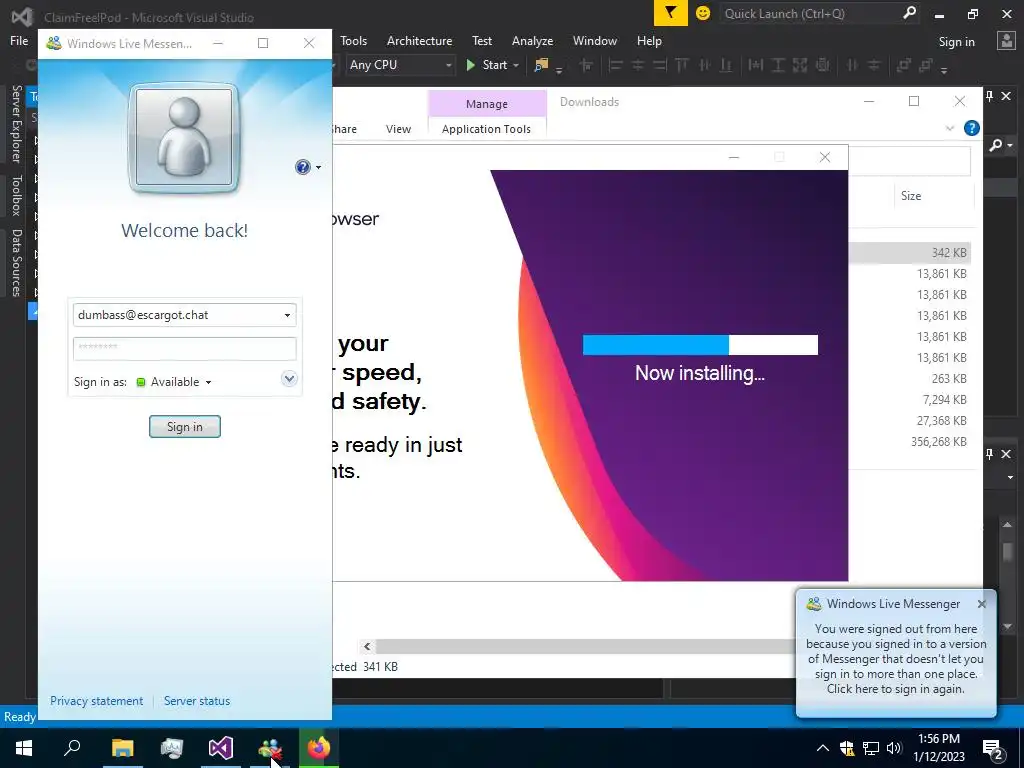Open the Layout toolbar overflow options arrow
Screen dimensions: 1024x768
(944, 69)
